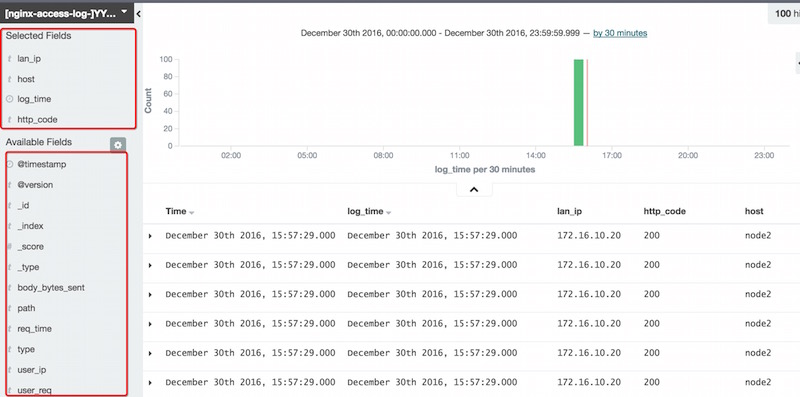This screenshot has height=397, width=800.
Task: Select the log_time selected field
Action: (x=34, y=99)
